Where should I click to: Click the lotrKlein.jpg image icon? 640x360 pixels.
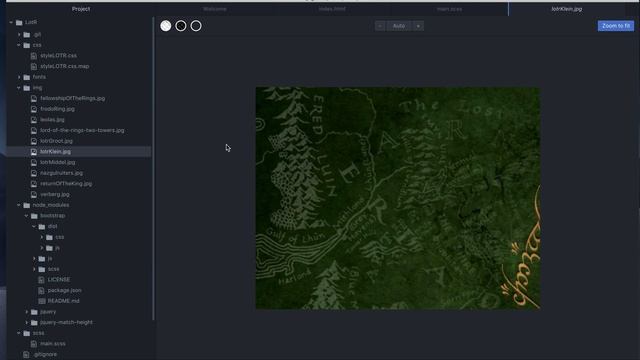click(x=34, y=152)
